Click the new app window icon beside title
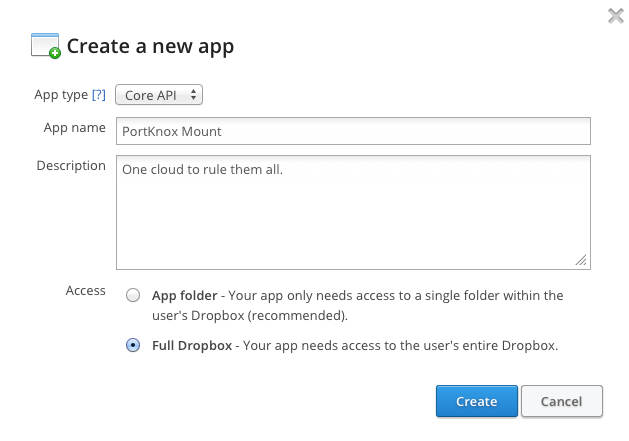The height and width of the screenshot is (441, 629). tap(45, 45)
